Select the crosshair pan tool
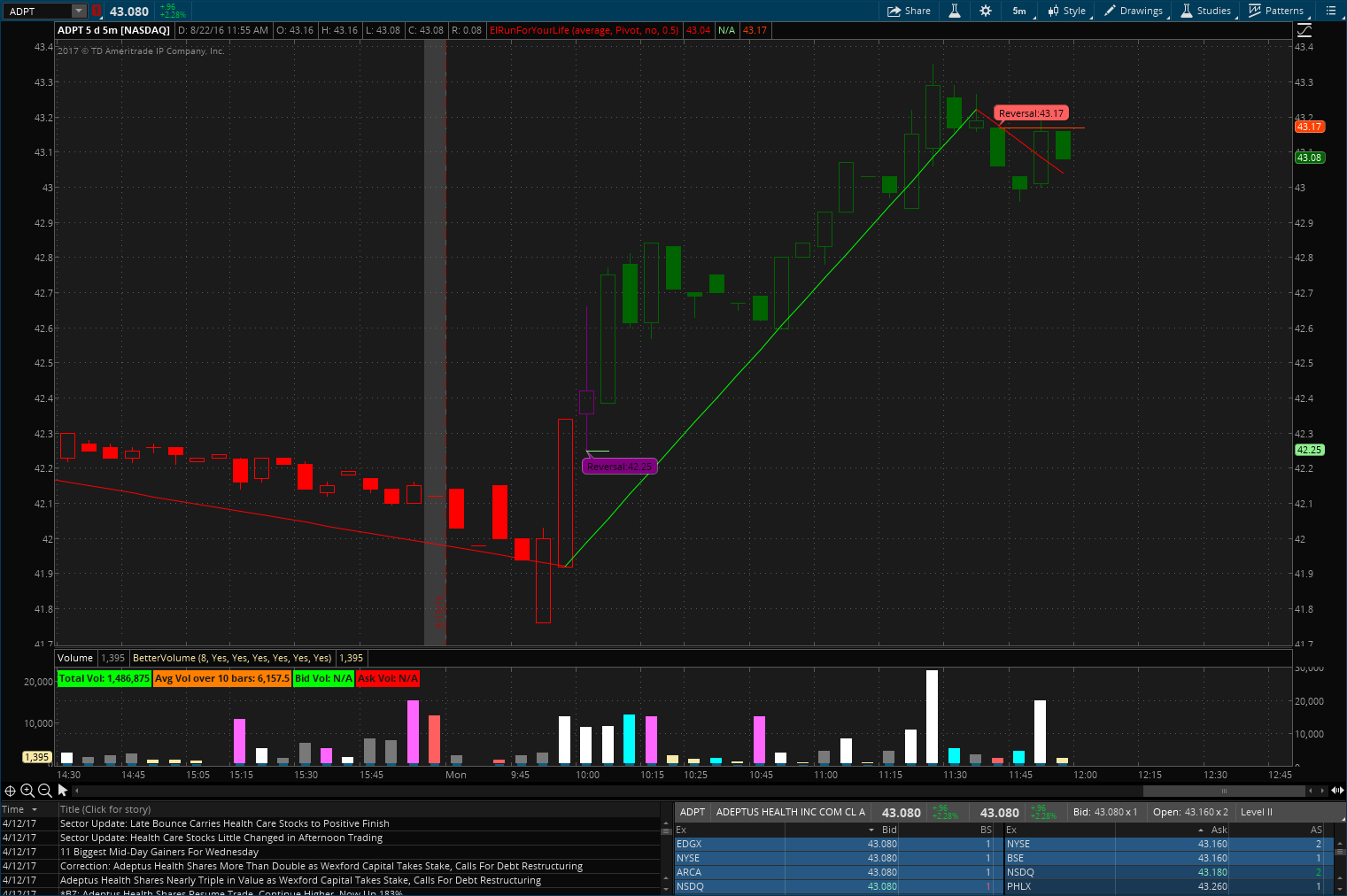The width and height of the screenshot is (1347, 896). pos(10,790)
